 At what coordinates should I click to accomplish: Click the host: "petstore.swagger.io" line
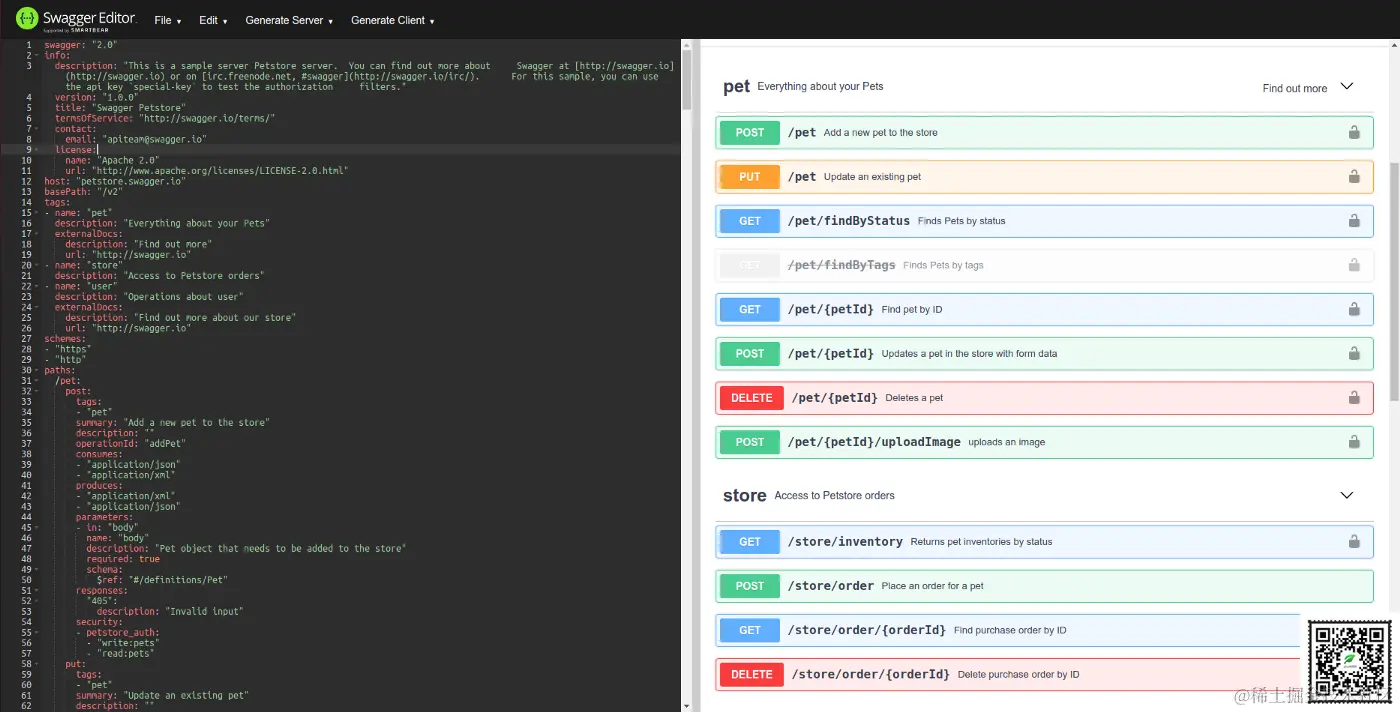(115, 181)
